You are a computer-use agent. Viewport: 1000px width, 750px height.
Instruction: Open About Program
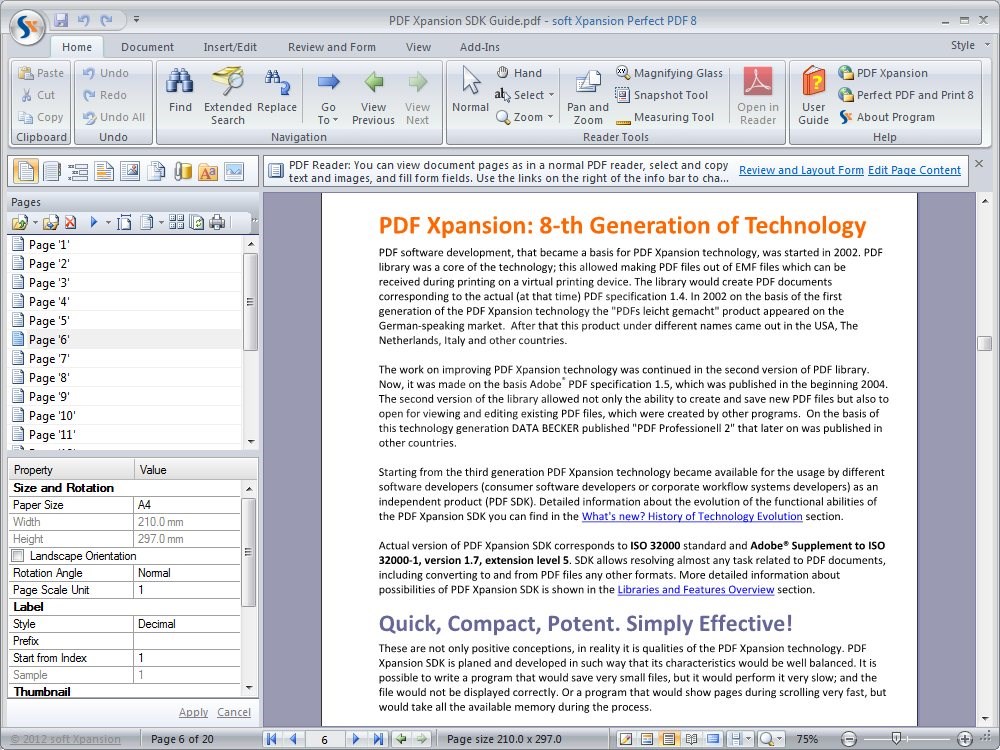pos(886,117)
